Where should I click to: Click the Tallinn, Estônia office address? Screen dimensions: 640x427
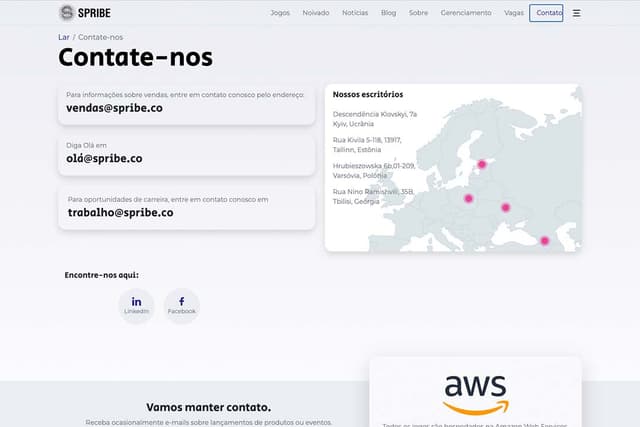pos(367,145)
